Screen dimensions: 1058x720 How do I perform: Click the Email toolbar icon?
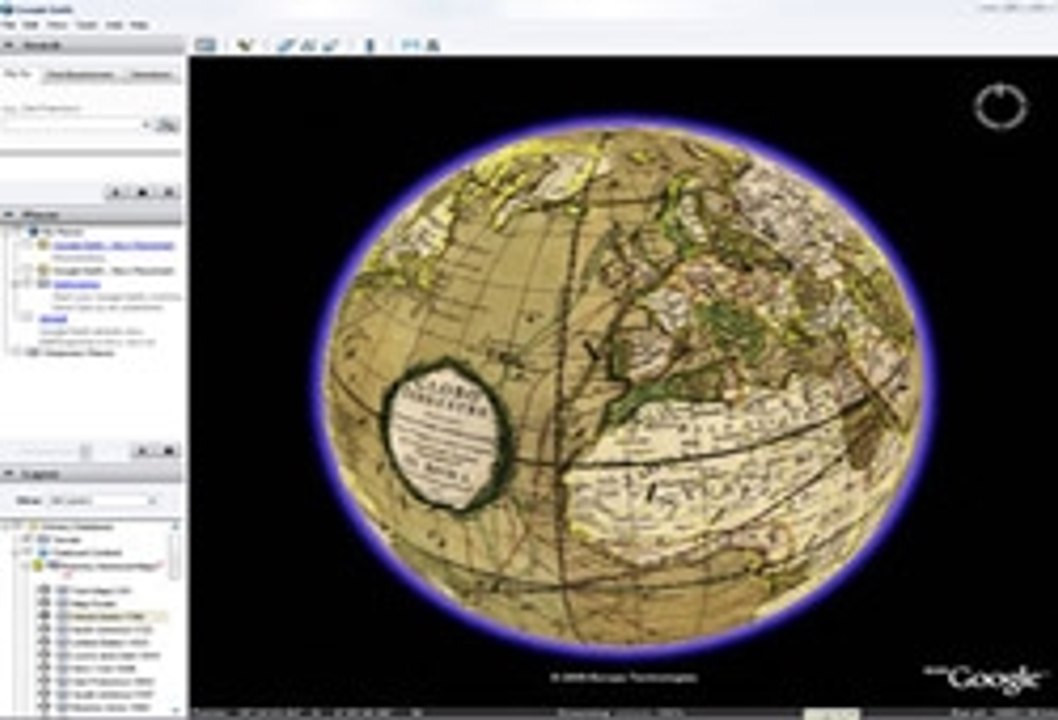point(410,45)
